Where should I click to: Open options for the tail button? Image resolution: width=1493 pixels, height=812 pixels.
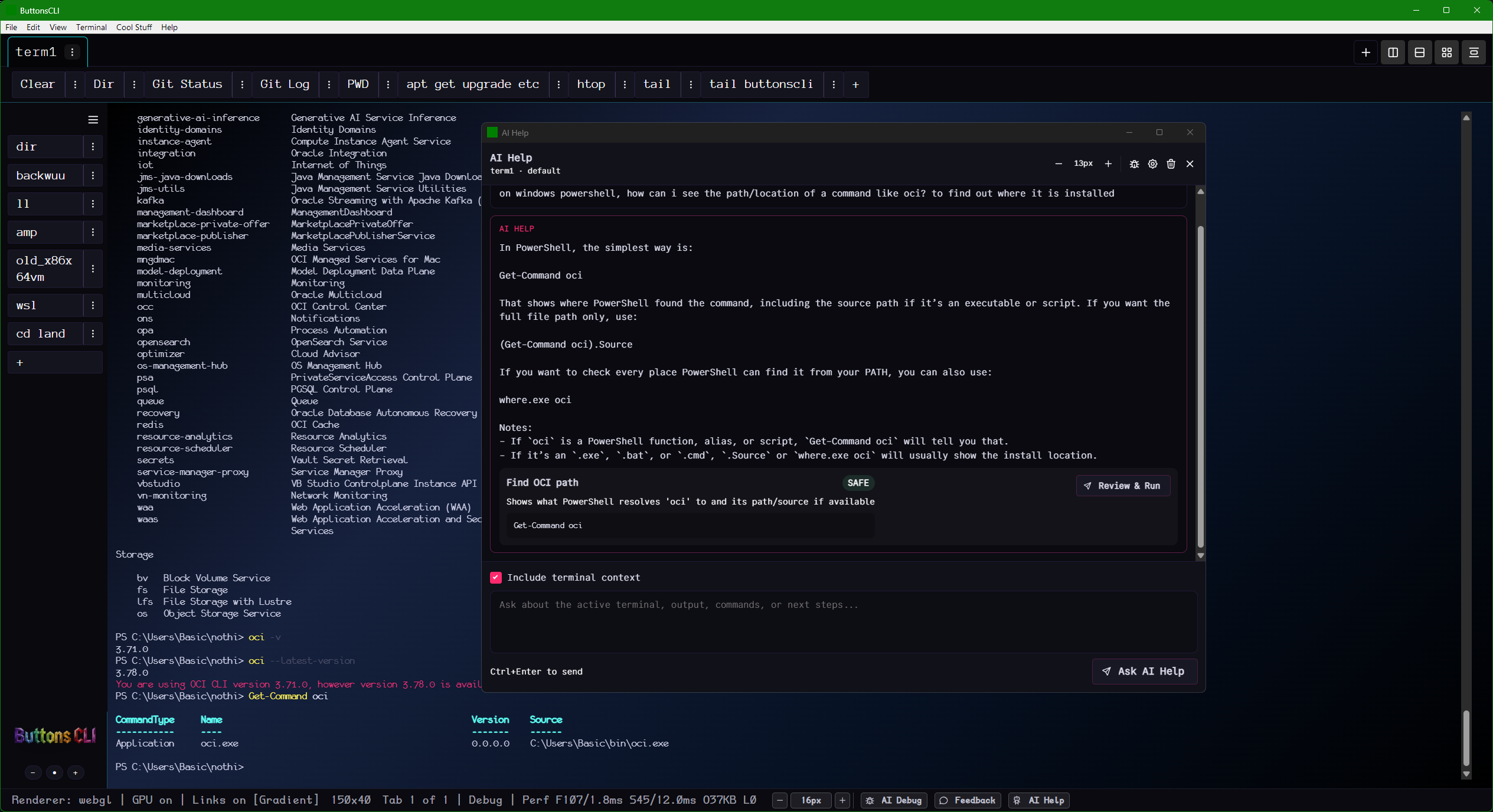[x=691, y=84]
